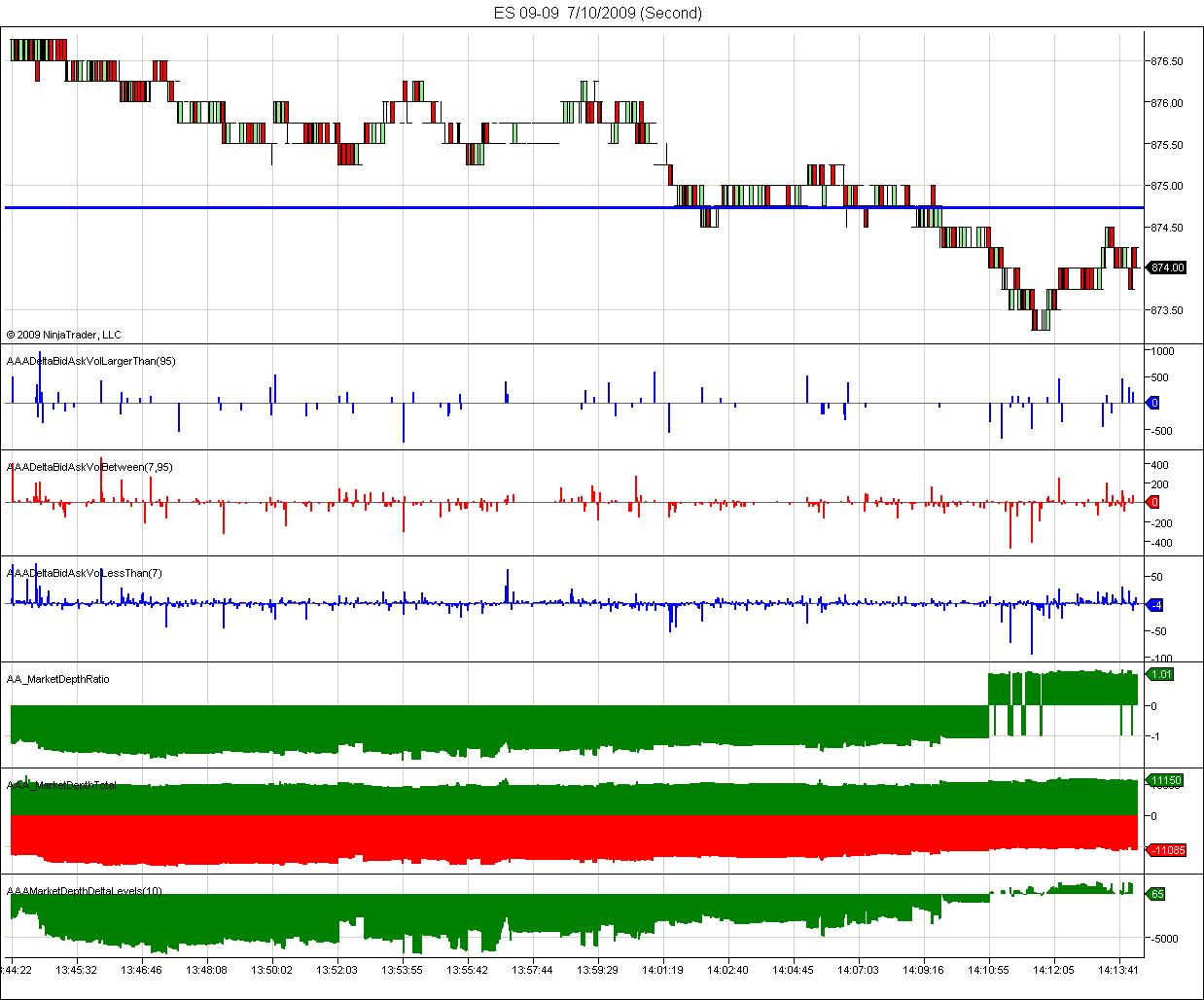Select the AAADeltaBidAskVolLargerThan(95) indicator label

tap(90, 361)
